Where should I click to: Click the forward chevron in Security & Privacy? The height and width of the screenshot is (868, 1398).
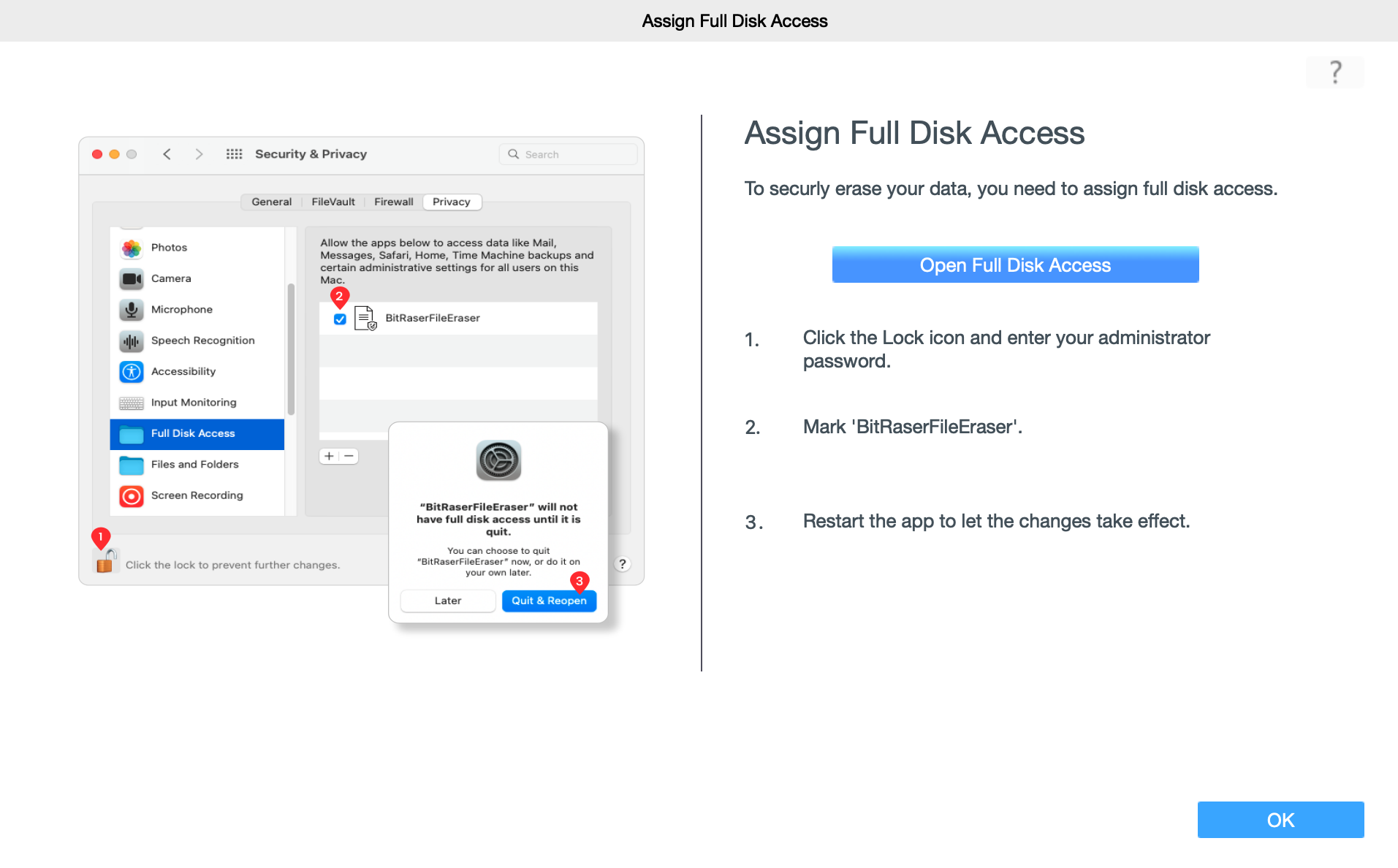pyautogui.click(x=199, y=154)
